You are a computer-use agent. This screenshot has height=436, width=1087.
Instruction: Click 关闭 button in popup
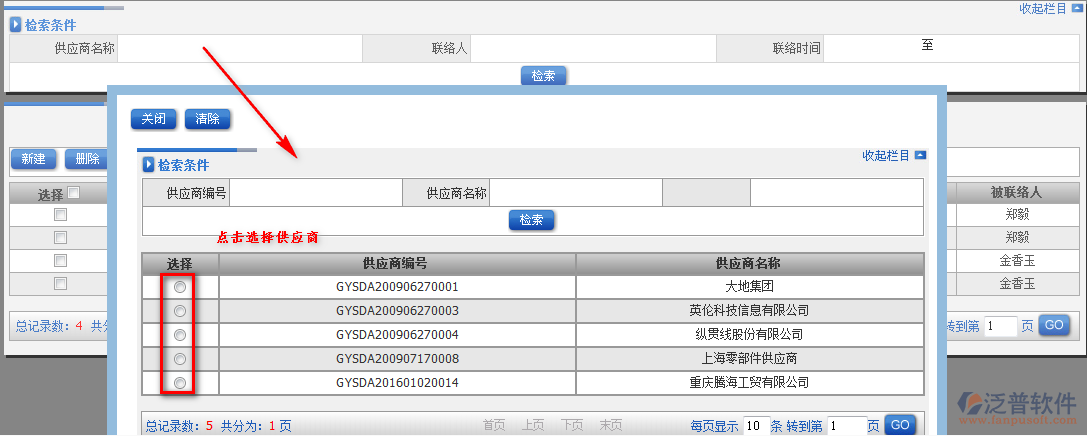click(x=154, y=119)
